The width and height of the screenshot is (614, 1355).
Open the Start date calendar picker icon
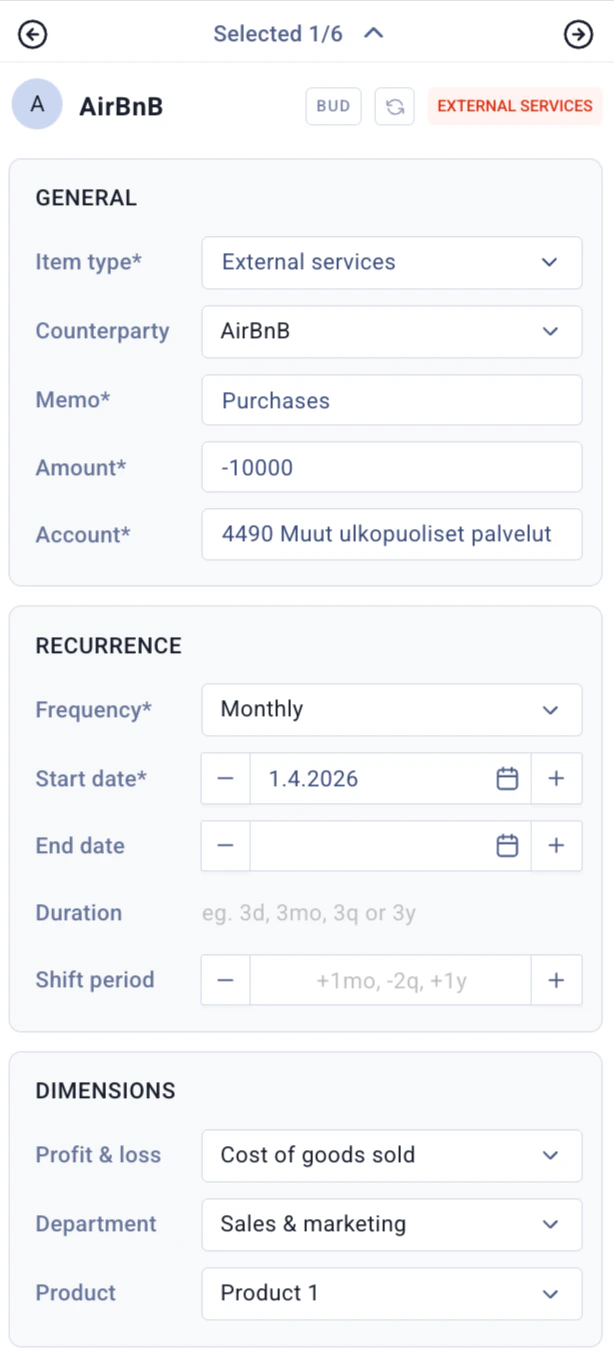pos(507,779)
